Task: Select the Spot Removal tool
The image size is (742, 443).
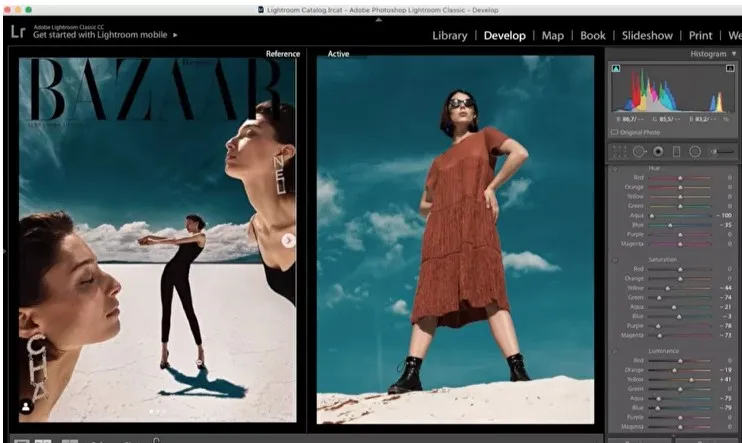Action: point(639,151)
